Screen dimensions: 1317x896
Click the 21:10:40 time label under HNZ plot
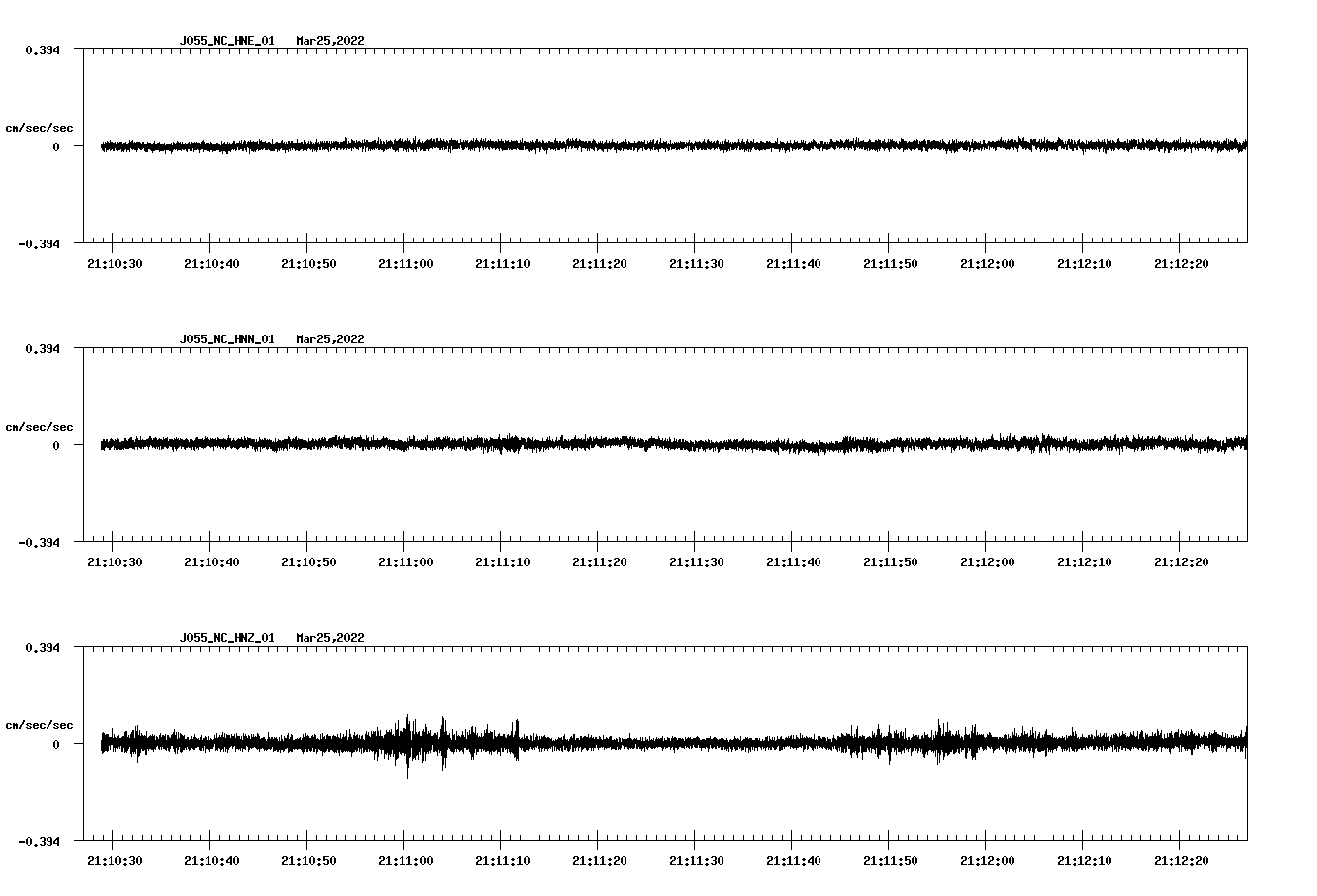click(x=211, y=861)
